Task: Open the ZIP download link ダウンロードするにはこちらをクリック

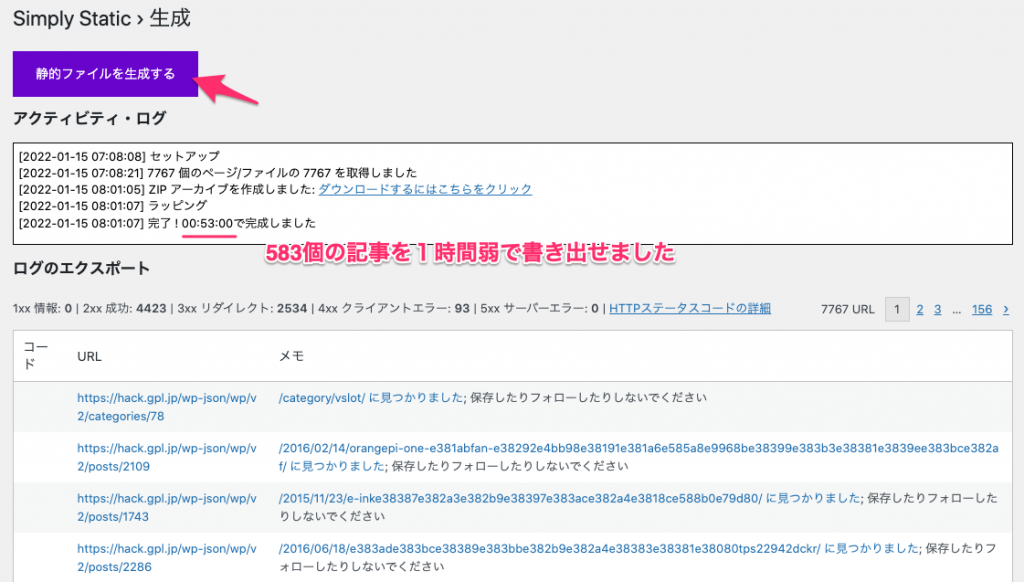Action: (x=424, y=189)
